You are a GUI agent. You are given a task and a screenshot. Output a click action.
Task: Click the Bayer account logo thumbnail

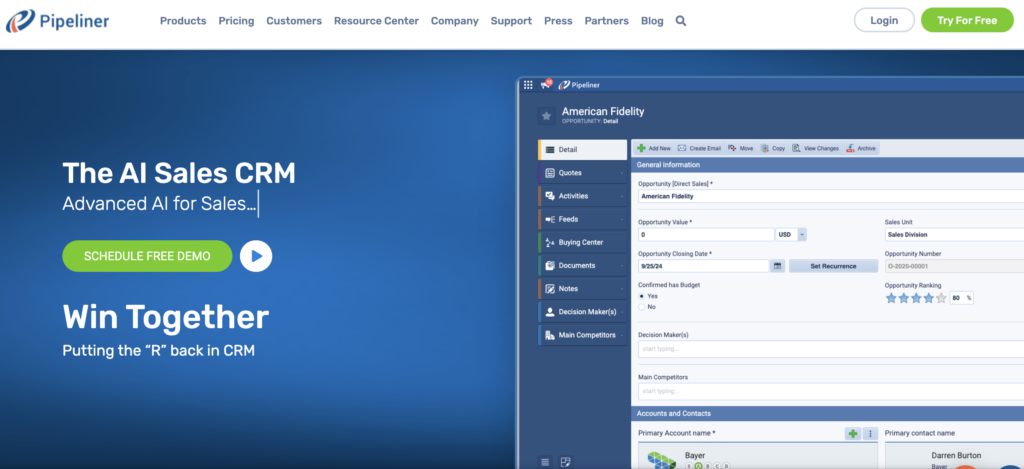(x=661, y=460)
